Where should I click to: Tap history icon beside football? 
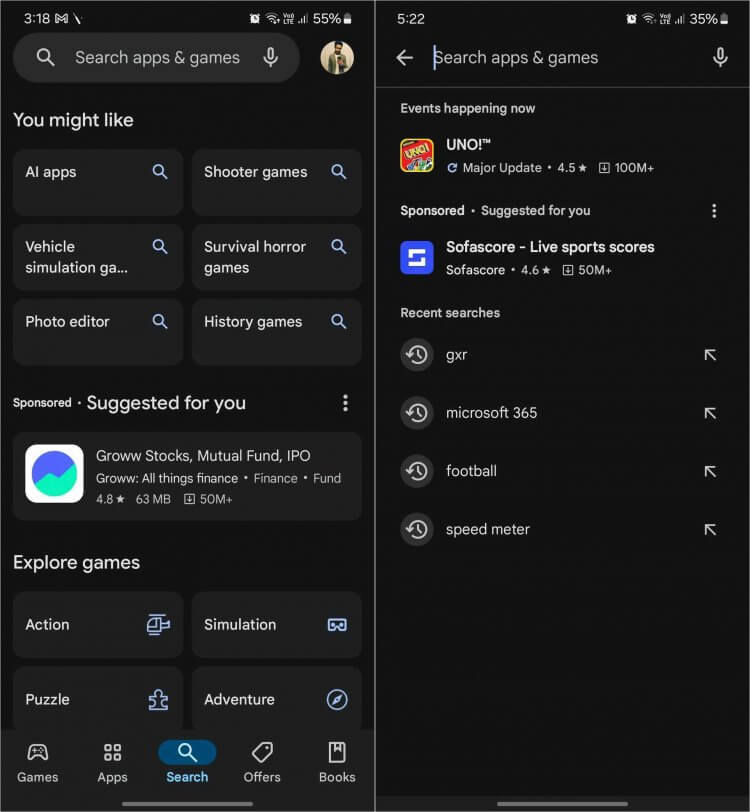pyautogui.click(x=417, y=471)
